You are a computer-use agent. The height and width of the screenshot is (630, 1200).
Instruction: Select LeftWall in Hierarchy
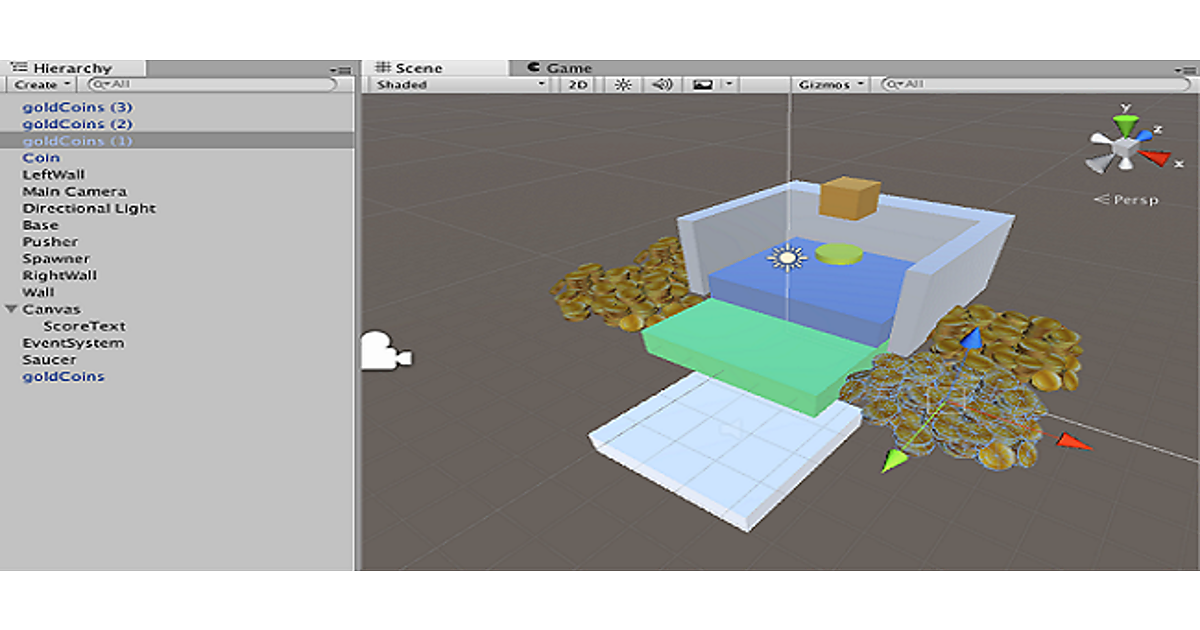54,175
